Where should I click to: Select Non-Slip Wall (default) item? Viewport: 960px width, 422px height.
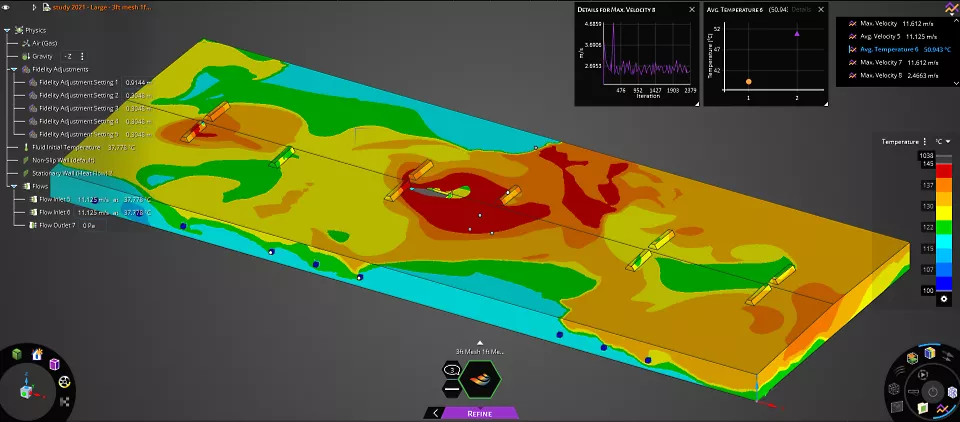(63, 160)
